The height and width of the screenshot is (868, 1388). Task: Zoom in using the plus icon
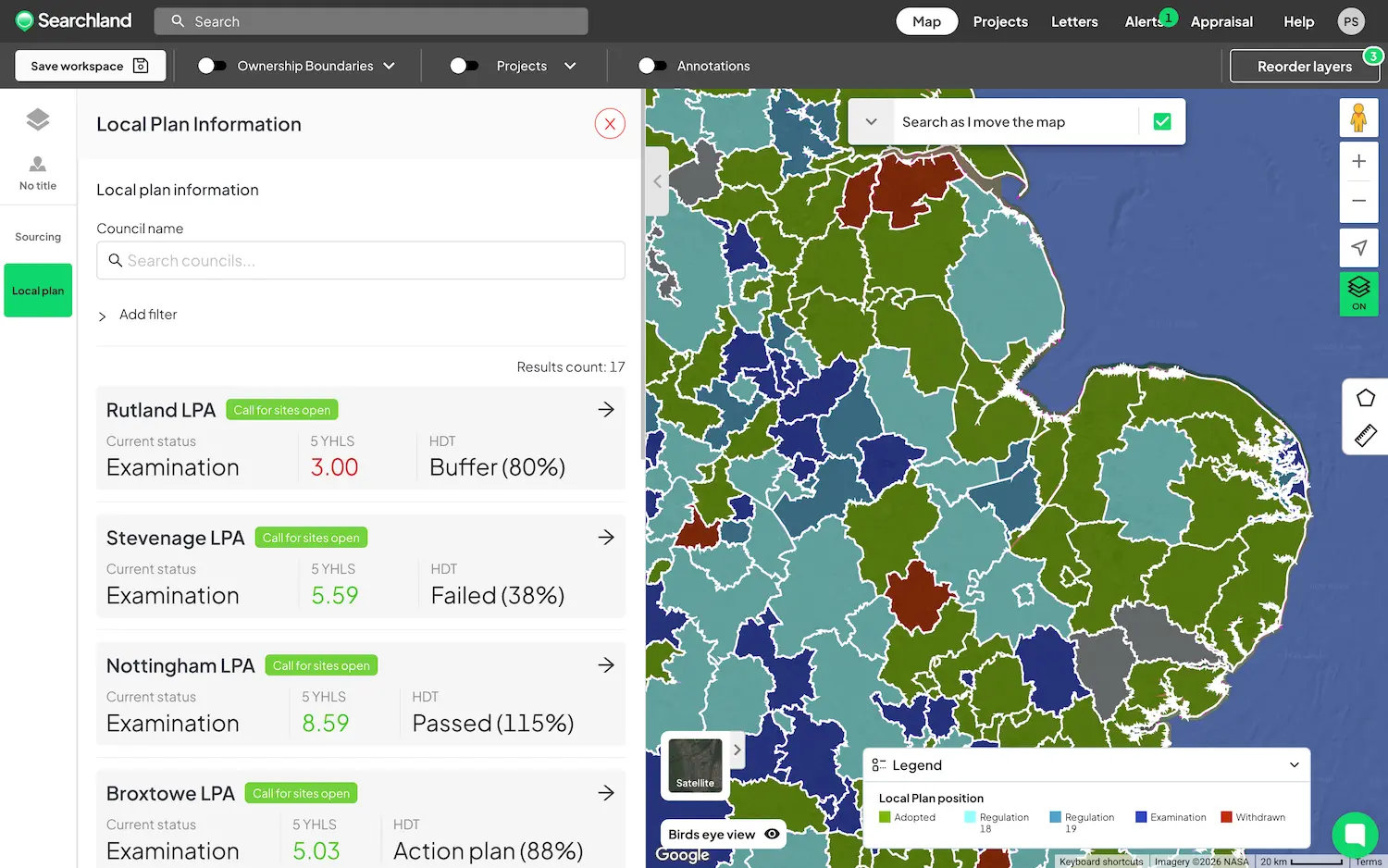click(1358, 161)
